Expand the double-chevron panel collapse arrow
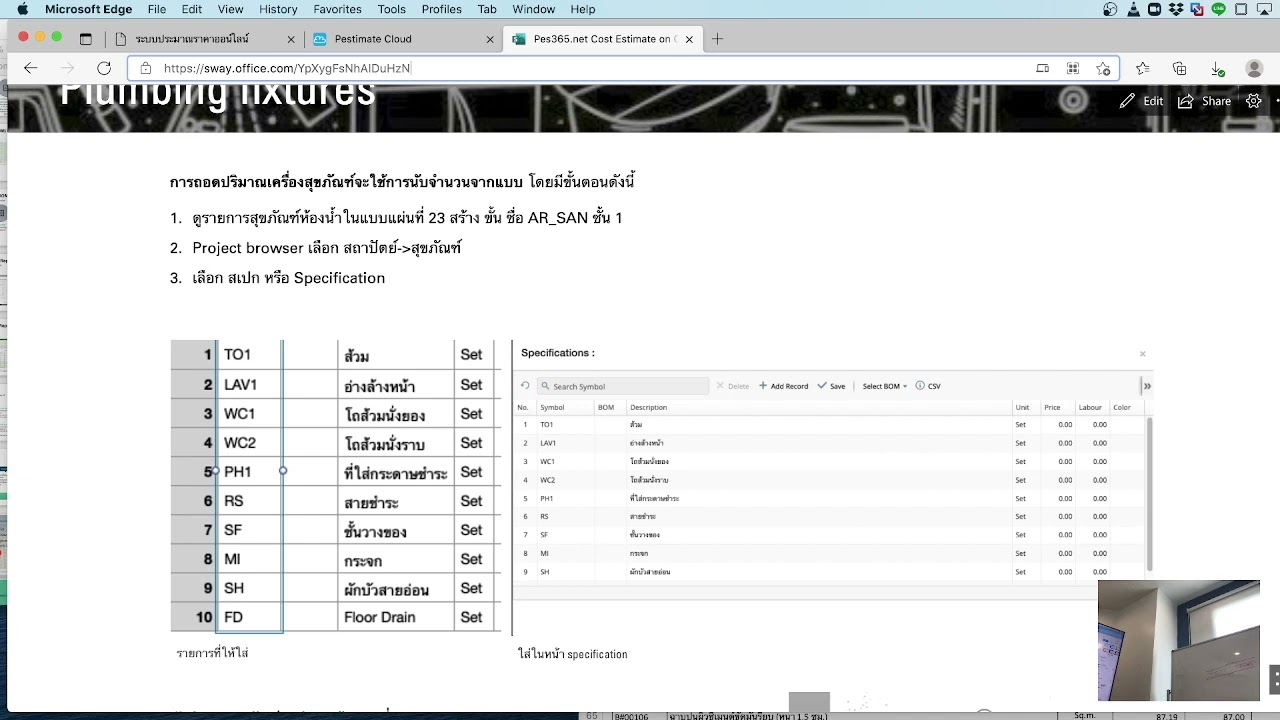Screen dimensions: 1280x720 point(1147,386)
